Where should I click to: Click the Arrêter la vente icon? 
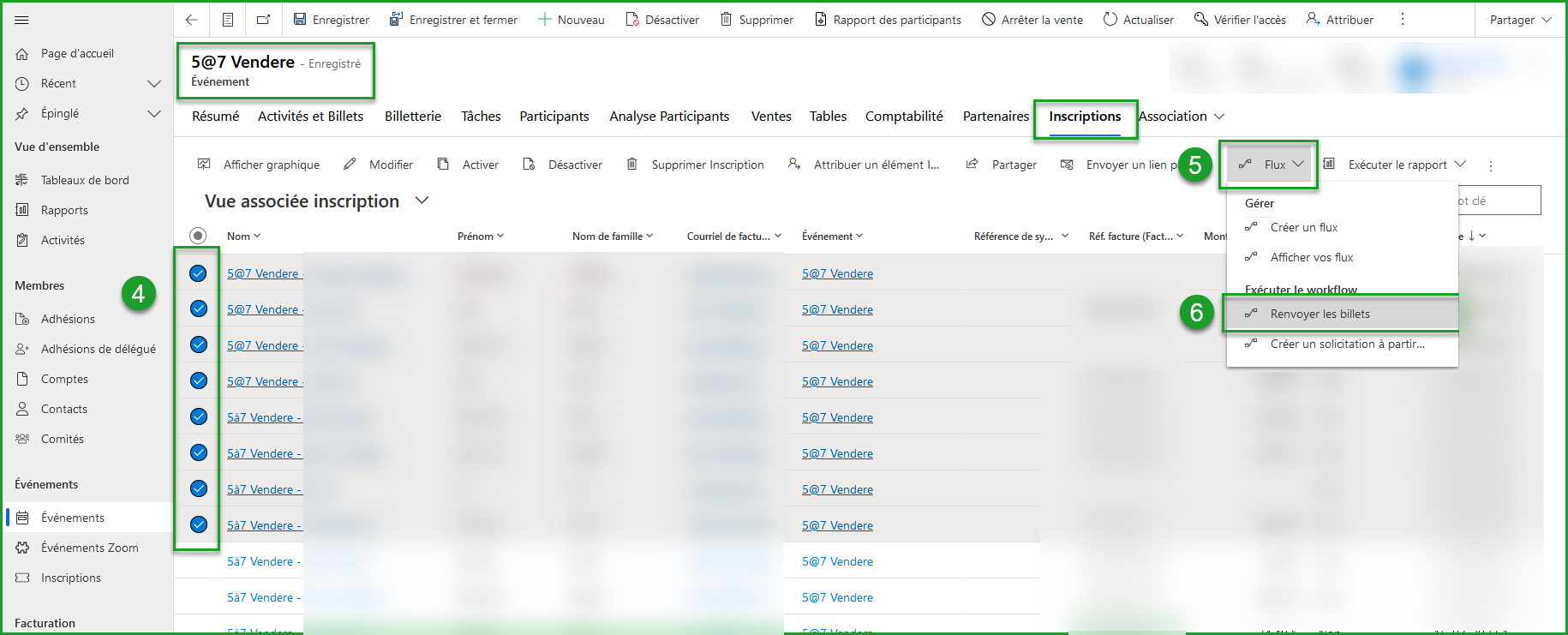[x=989, y=20]
